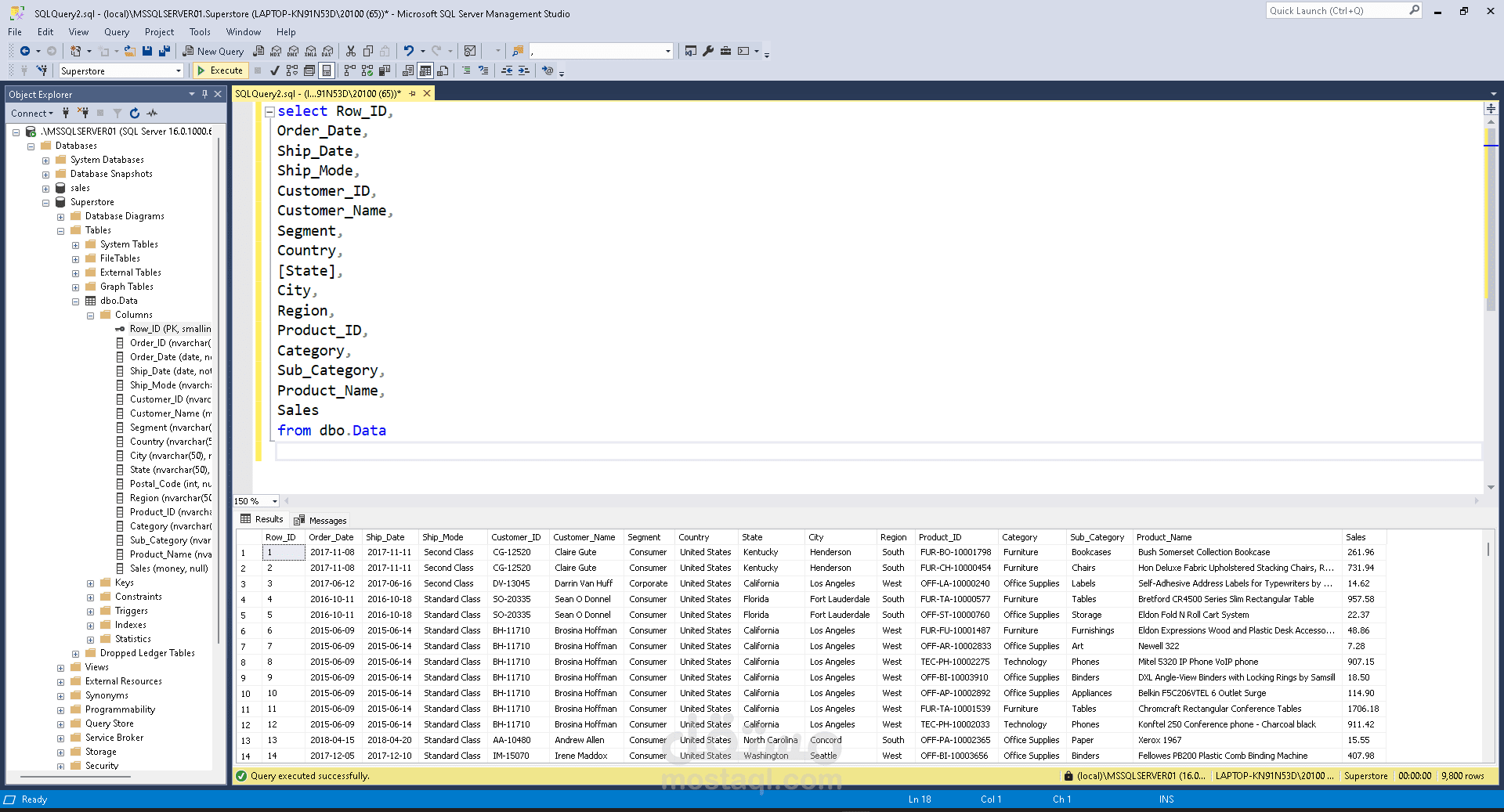Open the File menu
This screenshot has height=812, width=1504.
point(15,32)
